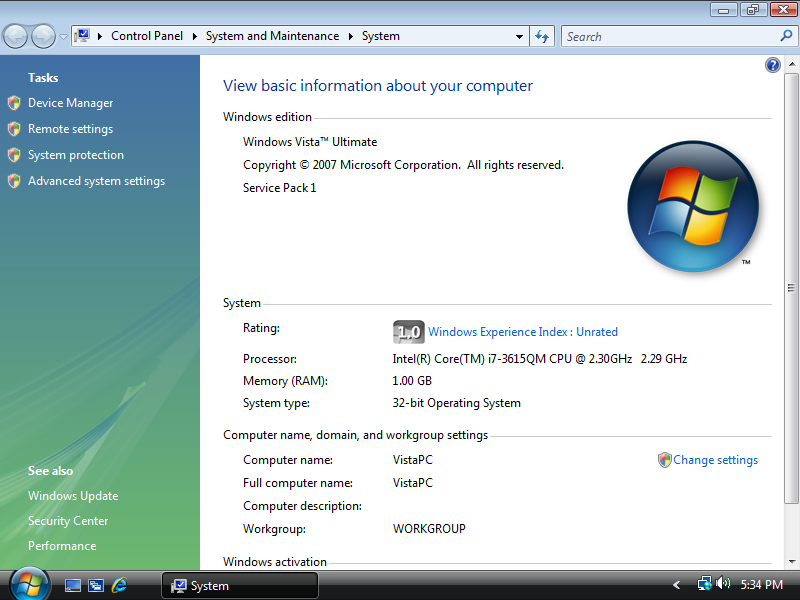This screenshot has height=600, width=800.
Task: Click scrollbar up arrow
Action: pos(792,65)
